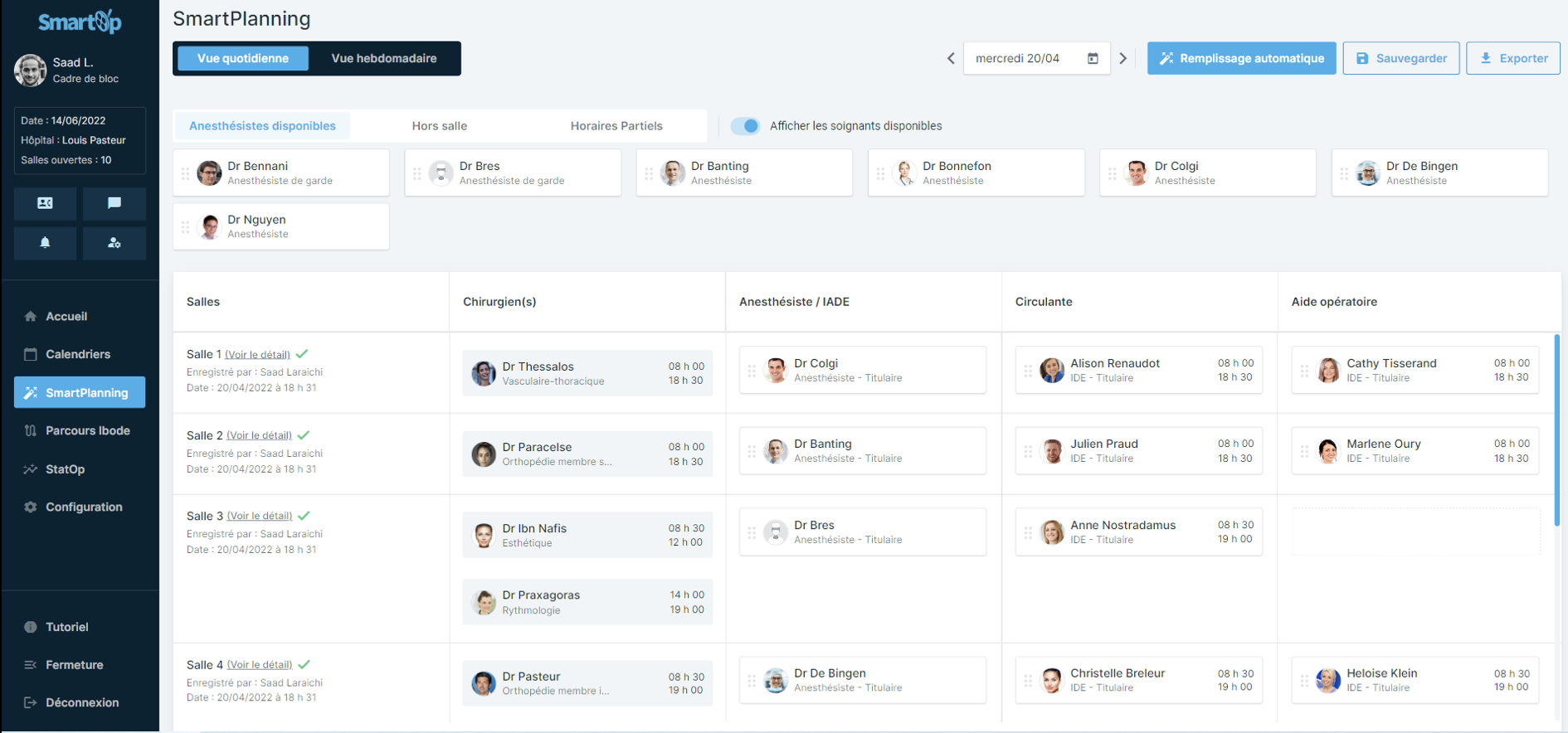Open Calendriers in the sidebar
1568x733 pixels.
[x=77, y=354]
